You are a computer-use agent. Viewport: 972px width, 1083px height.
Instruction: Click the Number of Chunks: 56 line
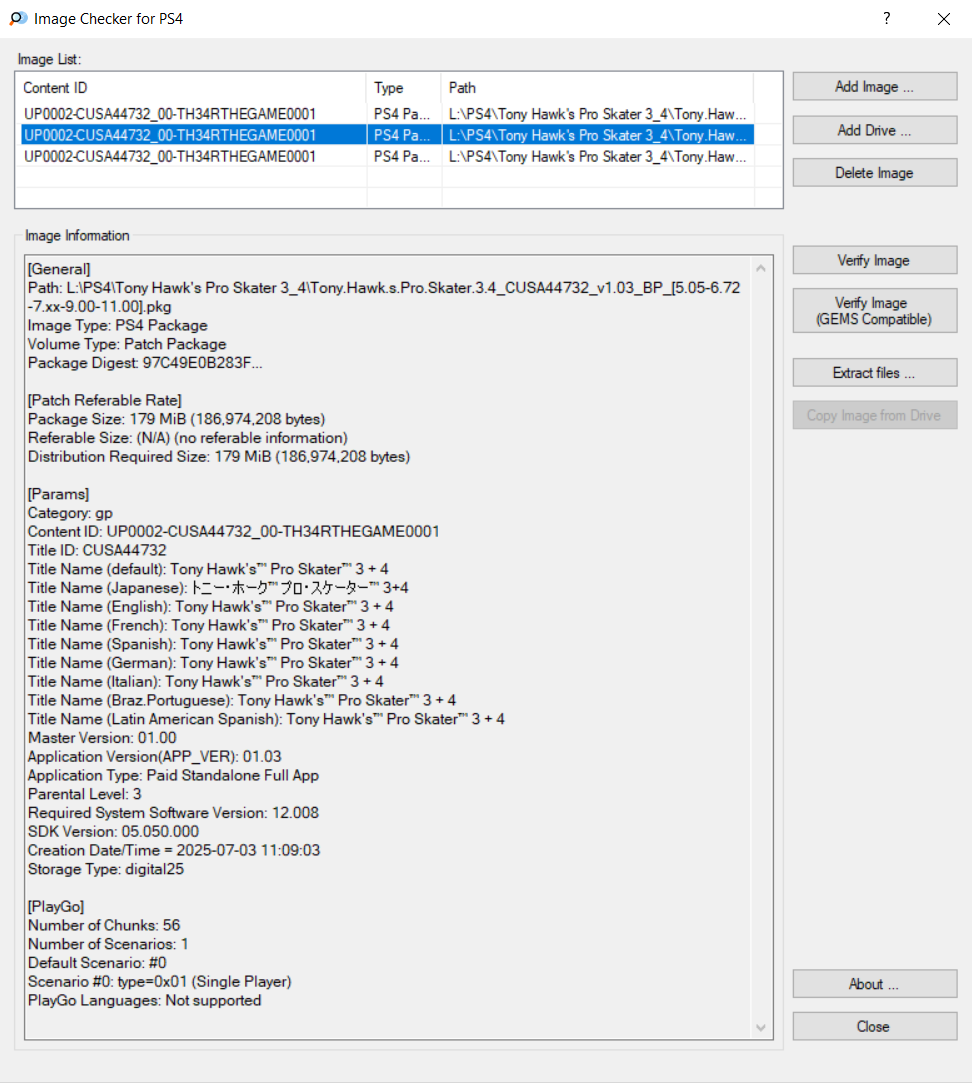[x=104, y=926]
